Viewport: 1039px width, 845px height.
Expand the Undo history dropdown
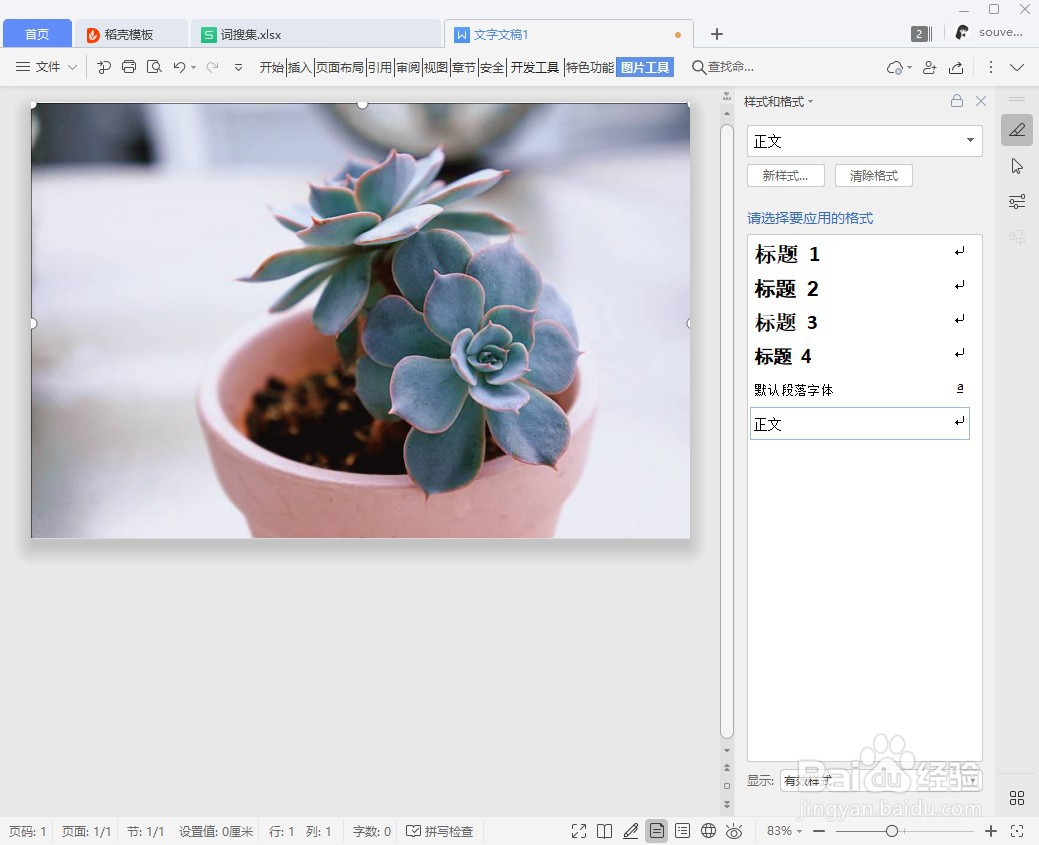coord(193,68)
